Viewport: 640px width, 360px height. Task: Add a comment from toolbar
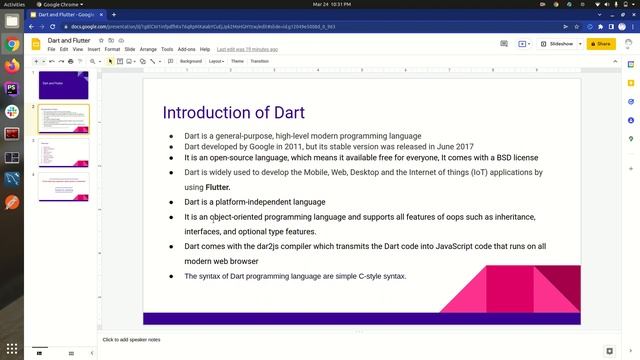click(171, 61)
